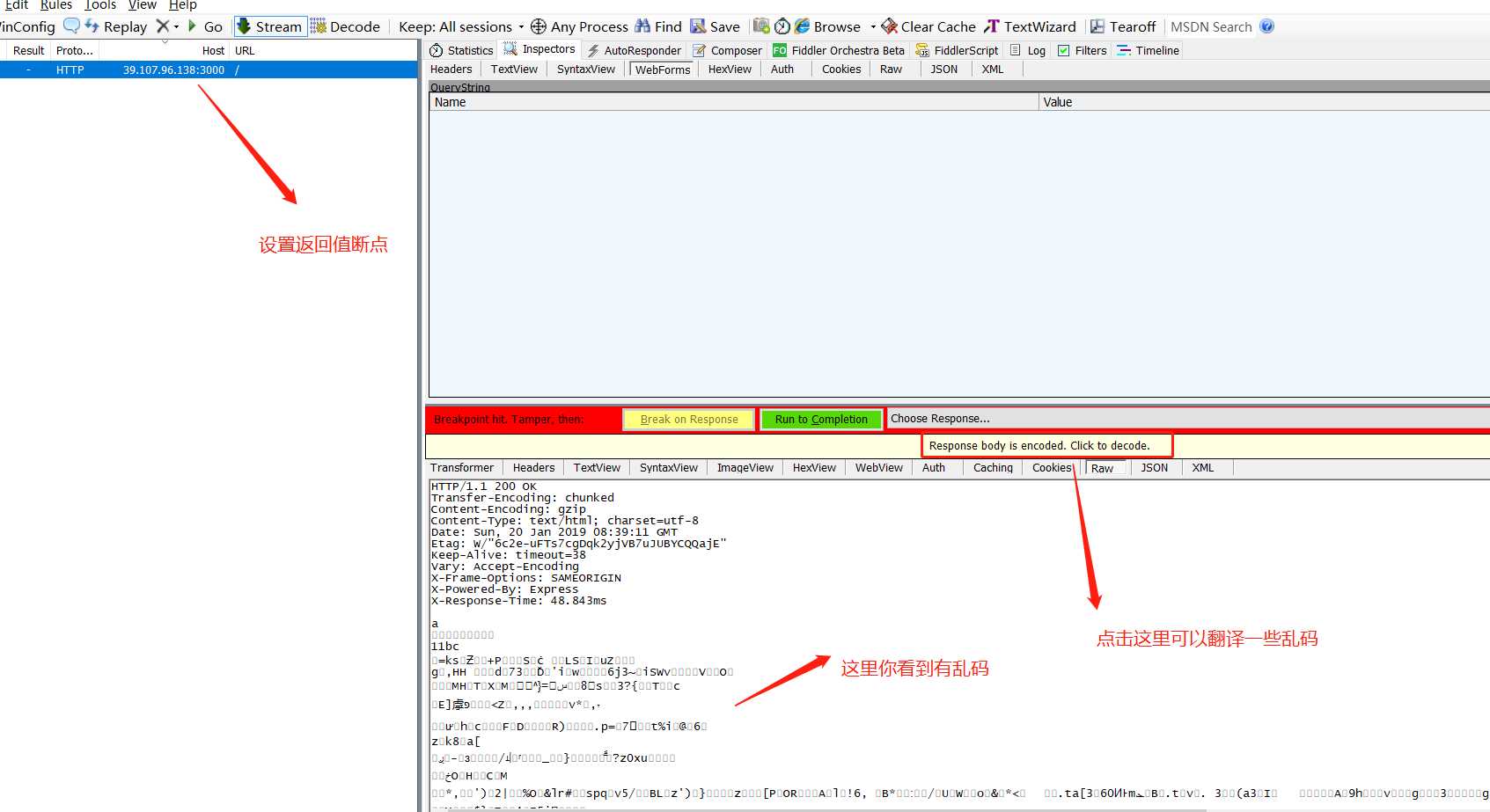Open WinConfig from the toolbar
The height and width of the screenshot is (812, 1490).
[27, 26]
